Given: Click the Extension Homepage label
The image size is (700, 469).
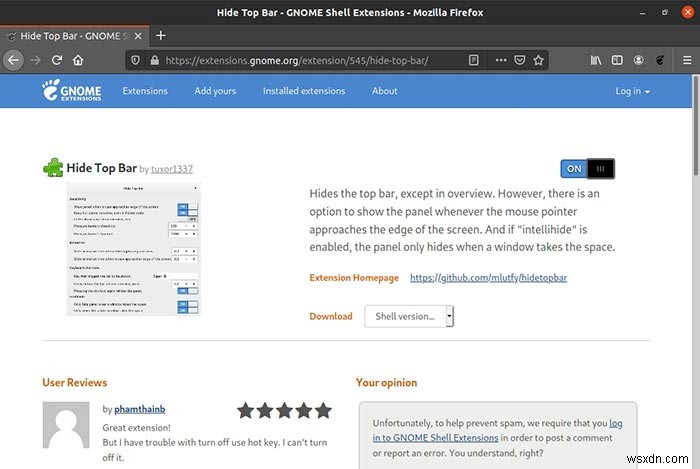Looking at the screenshot, I should [354, 278].
